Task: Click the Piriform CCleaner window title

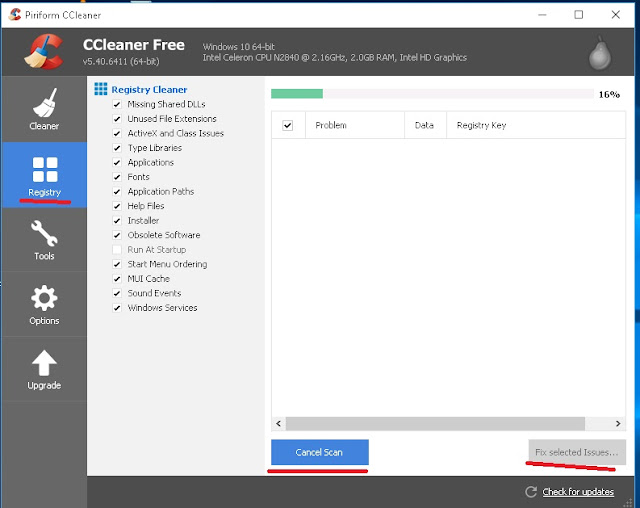Action: coord(63,15)
